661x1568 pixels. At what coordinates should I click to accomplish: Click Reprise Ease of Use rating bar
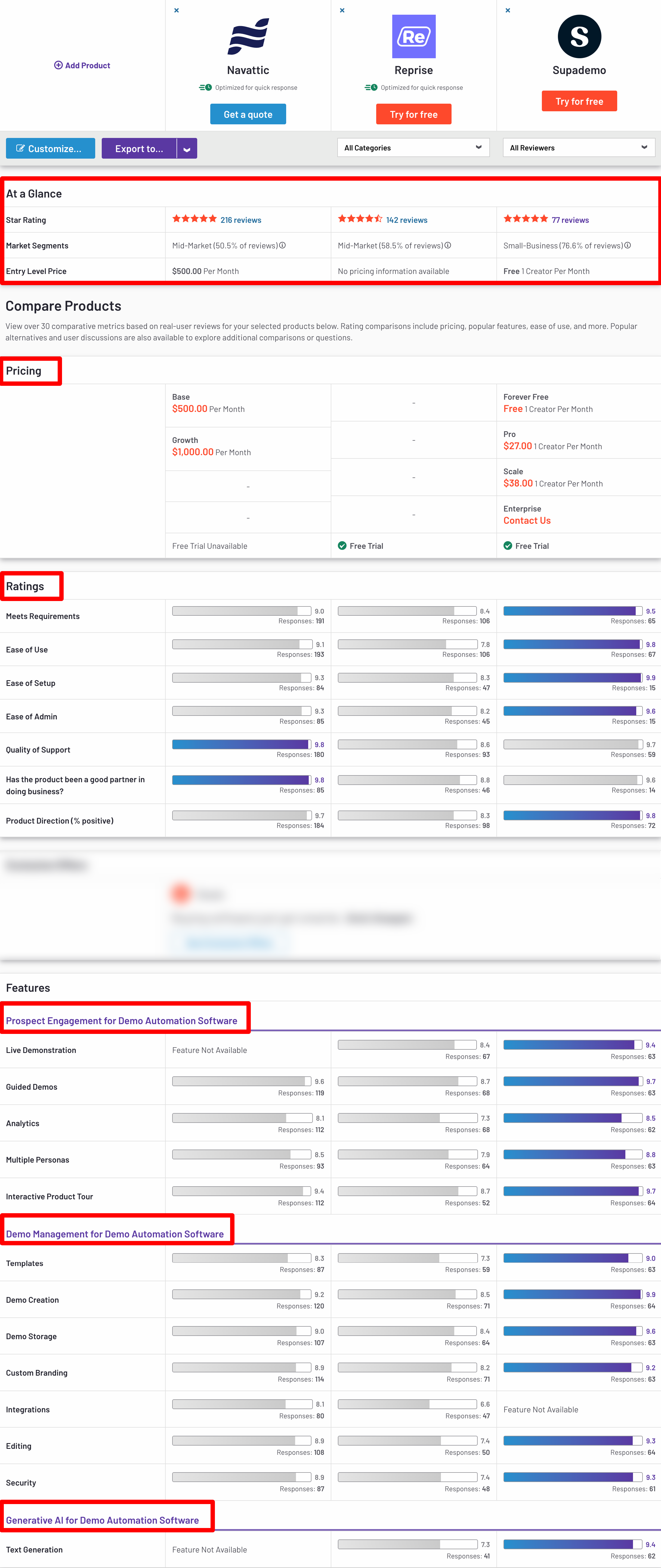point(407,644)
